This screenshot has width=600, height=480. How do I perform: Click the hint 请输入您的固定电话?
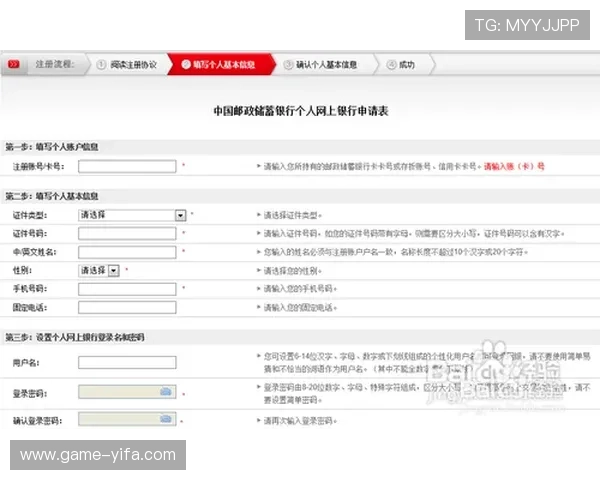(300, 308)
